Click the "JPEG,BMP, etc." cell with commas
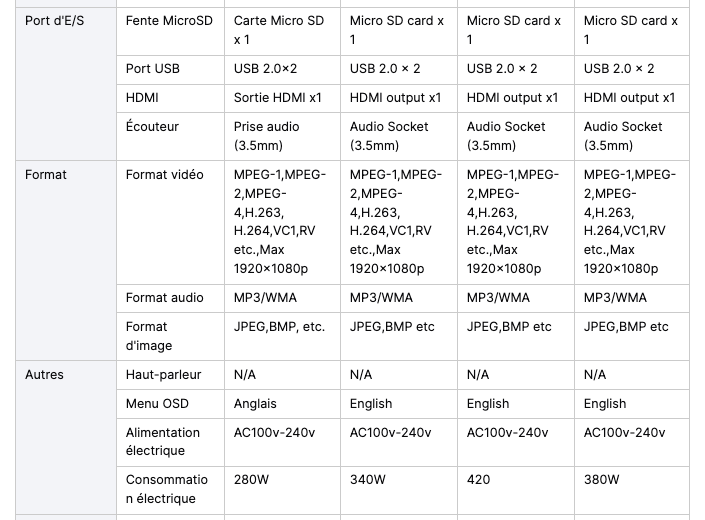Image resolution: width=705 pixels, height=520 pixels. click(282, 337)
